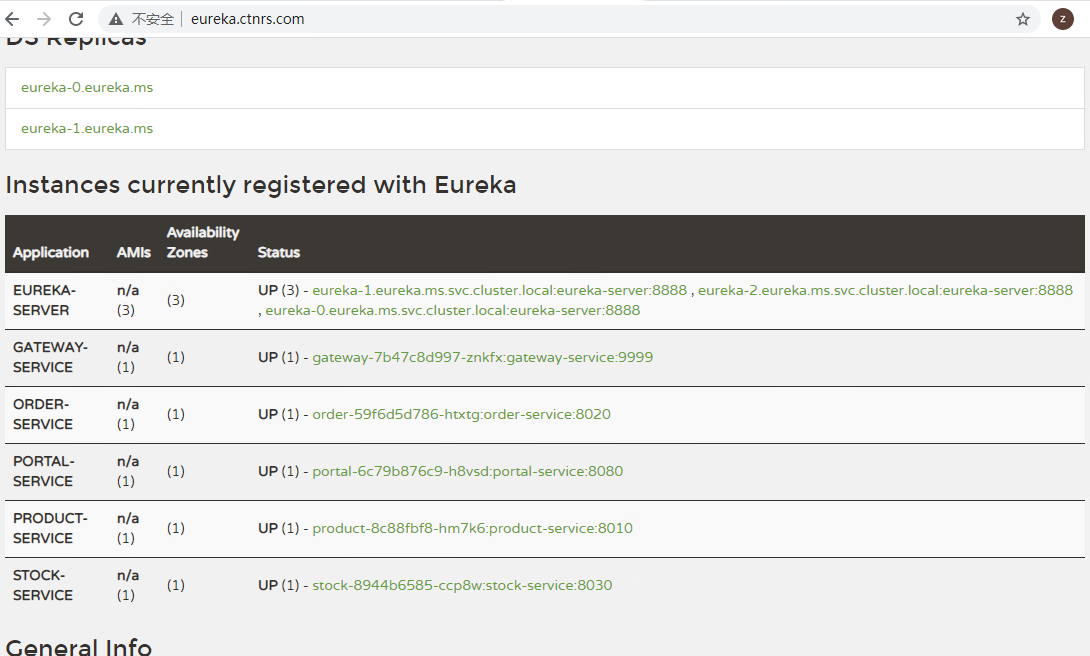Click the browser forward arrow
This screenshot has width=1090, height=656.
click(44, 19)
